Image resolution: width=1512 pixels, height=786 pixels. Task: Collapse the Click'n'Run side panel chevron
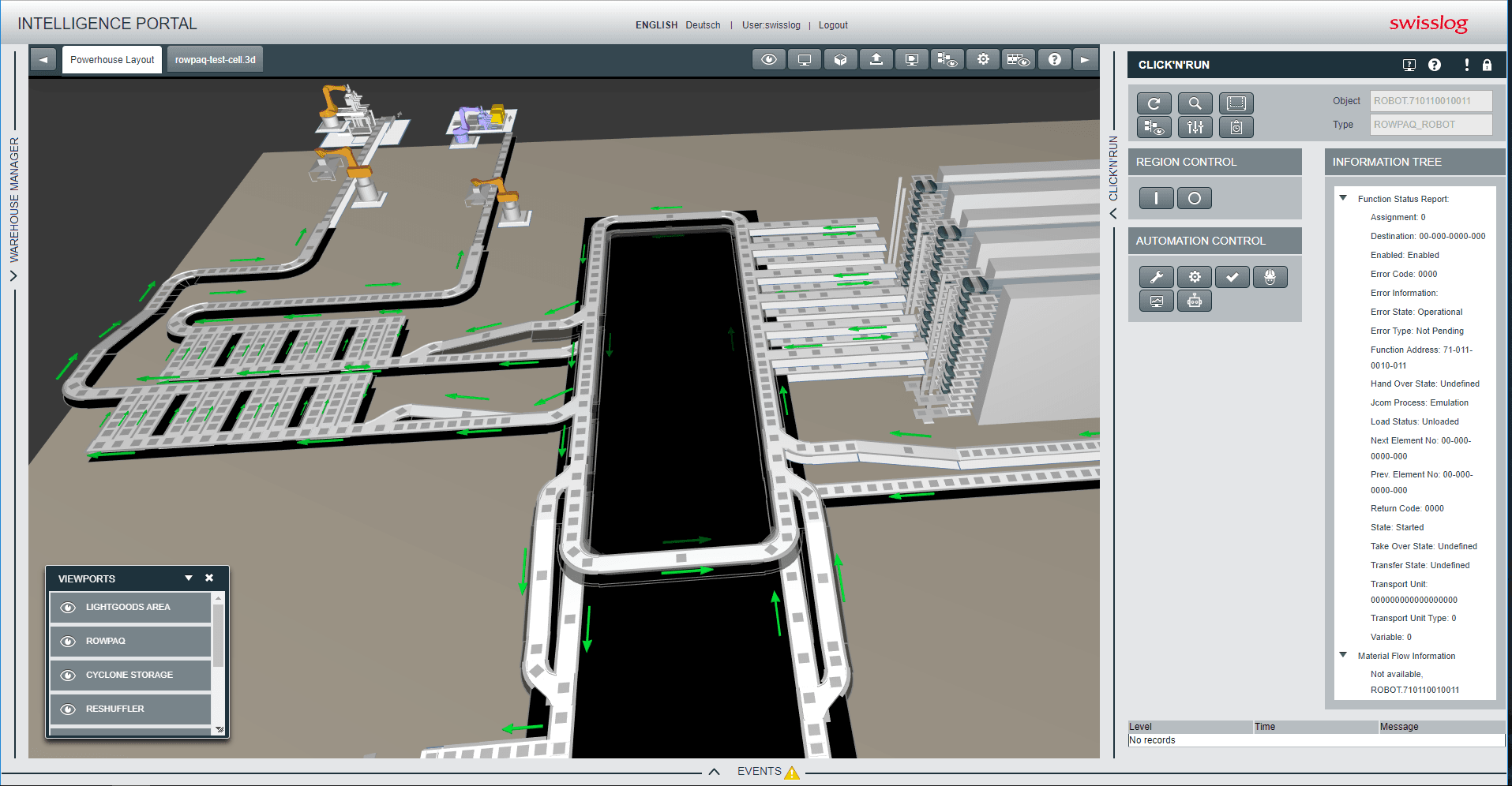[1113, 214]
